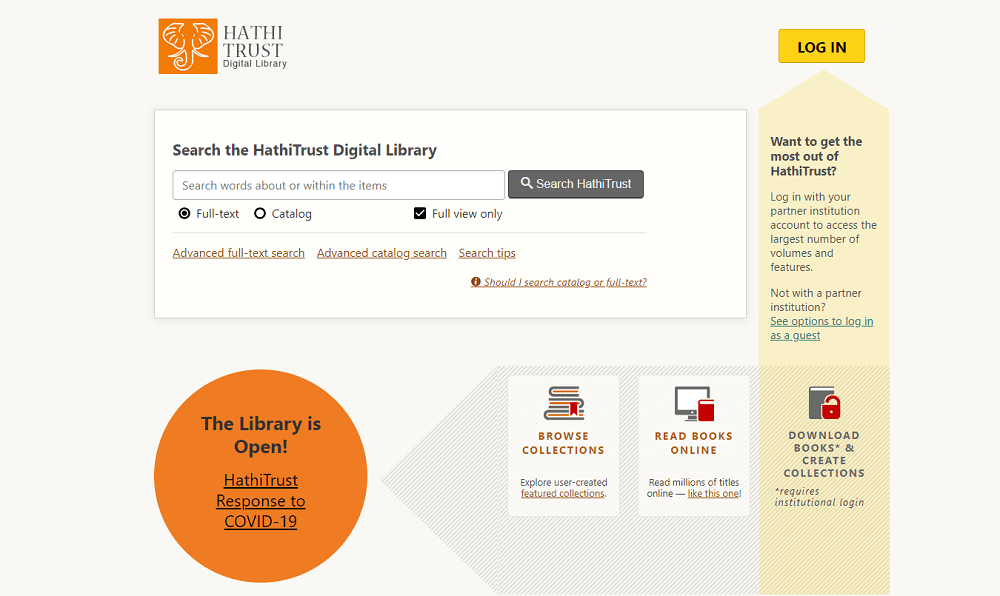Open the Search tips link
This screenshot has width=1000, height=596.
coord(487,253)
